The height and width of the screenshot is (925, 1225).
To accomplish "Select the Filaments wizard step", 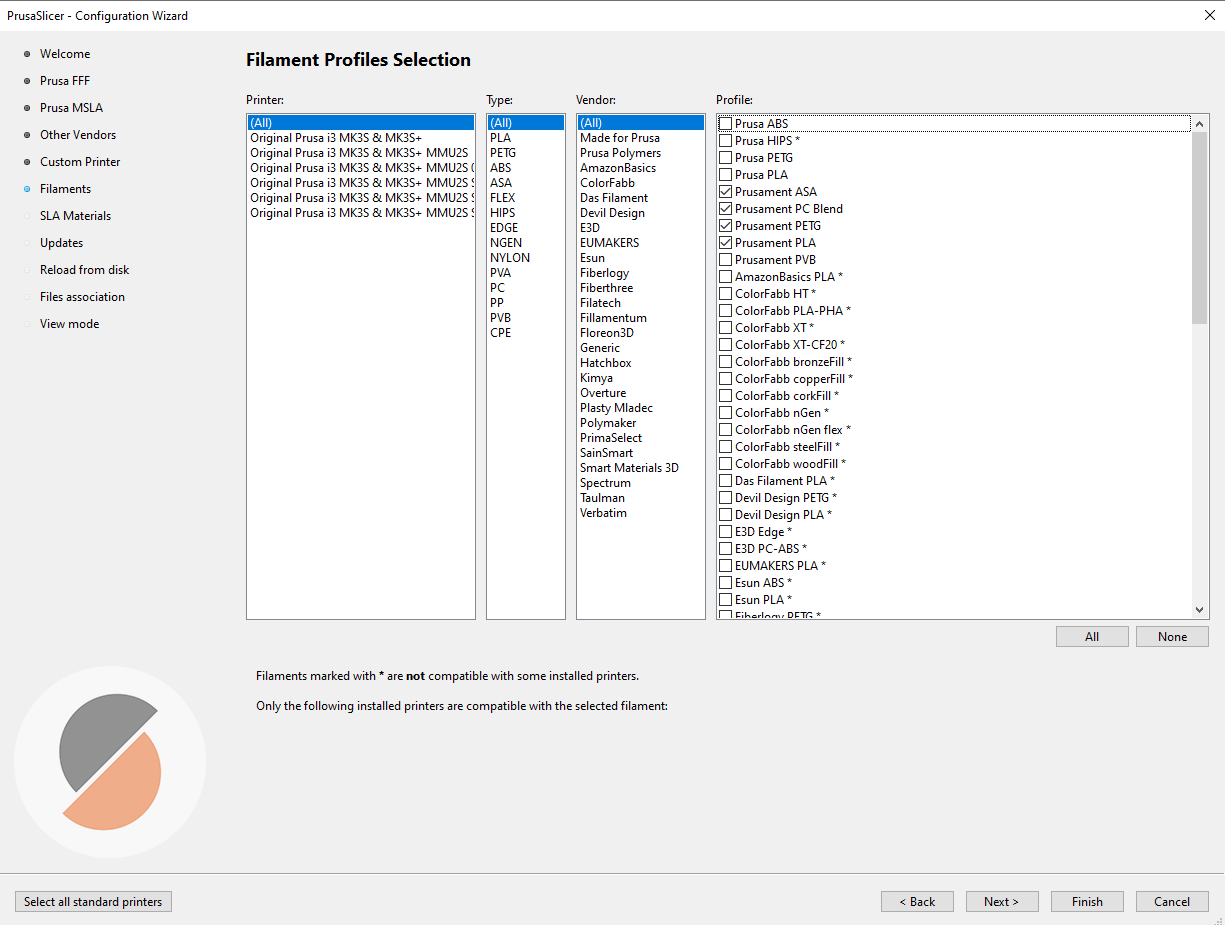I will tap(65, 189).
